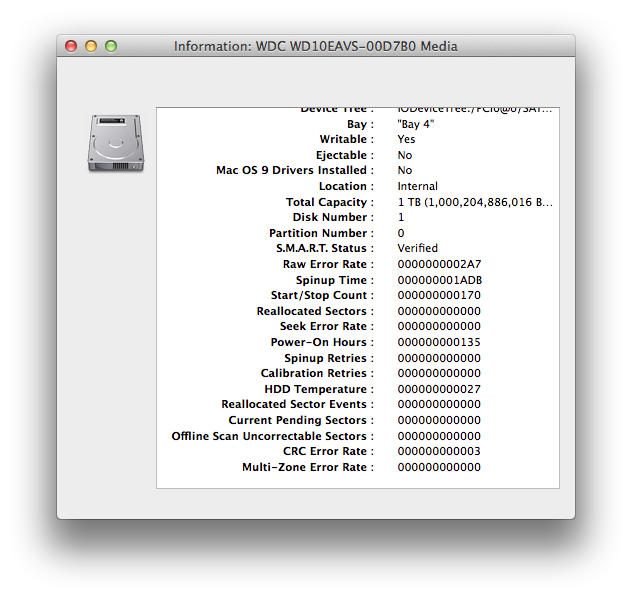Viewport: 632px width, 598px height.
Task: Select the zero value beside Seek Error Rate
Action: [439, 326]
